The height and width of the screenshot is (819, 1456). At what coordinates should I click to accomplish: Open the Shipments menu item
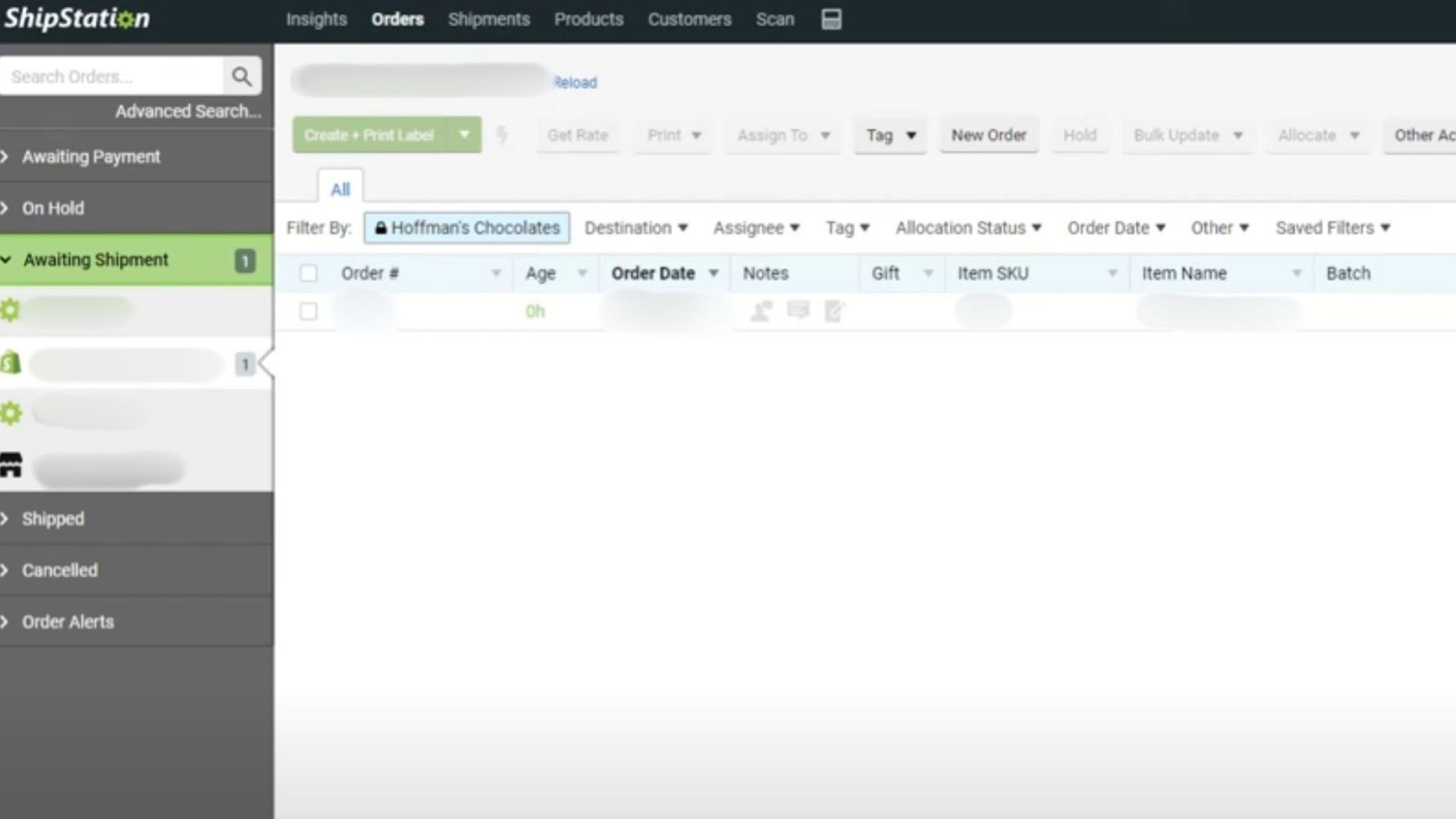click(488, 19)
